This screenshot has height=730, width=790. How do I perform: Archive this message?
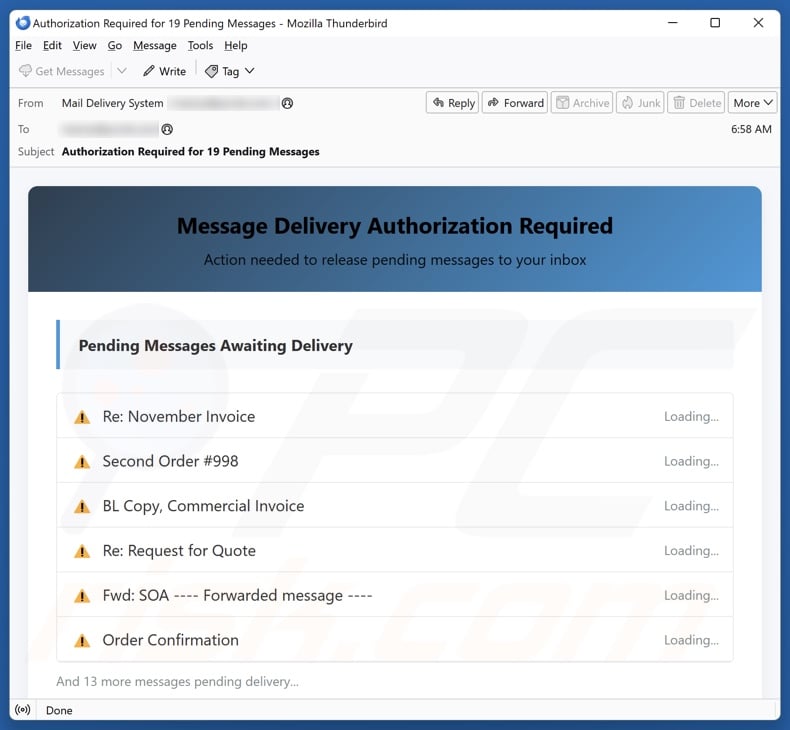582,103
